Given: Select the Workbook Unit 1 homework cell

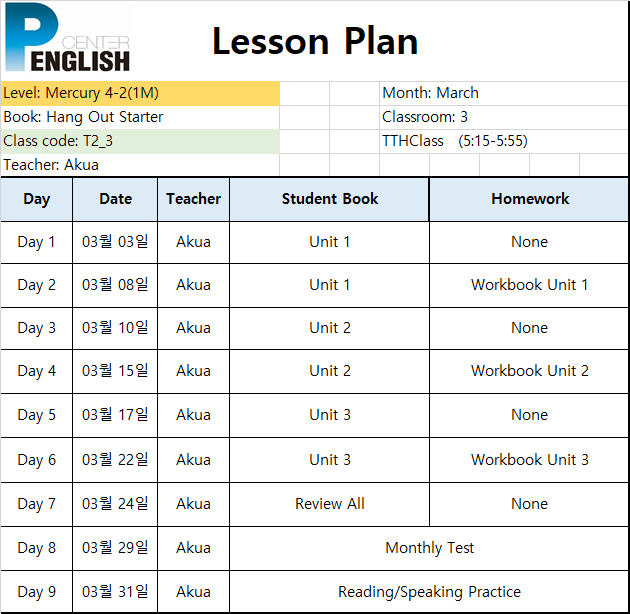Looking at the screenshot, I should 529,285.
